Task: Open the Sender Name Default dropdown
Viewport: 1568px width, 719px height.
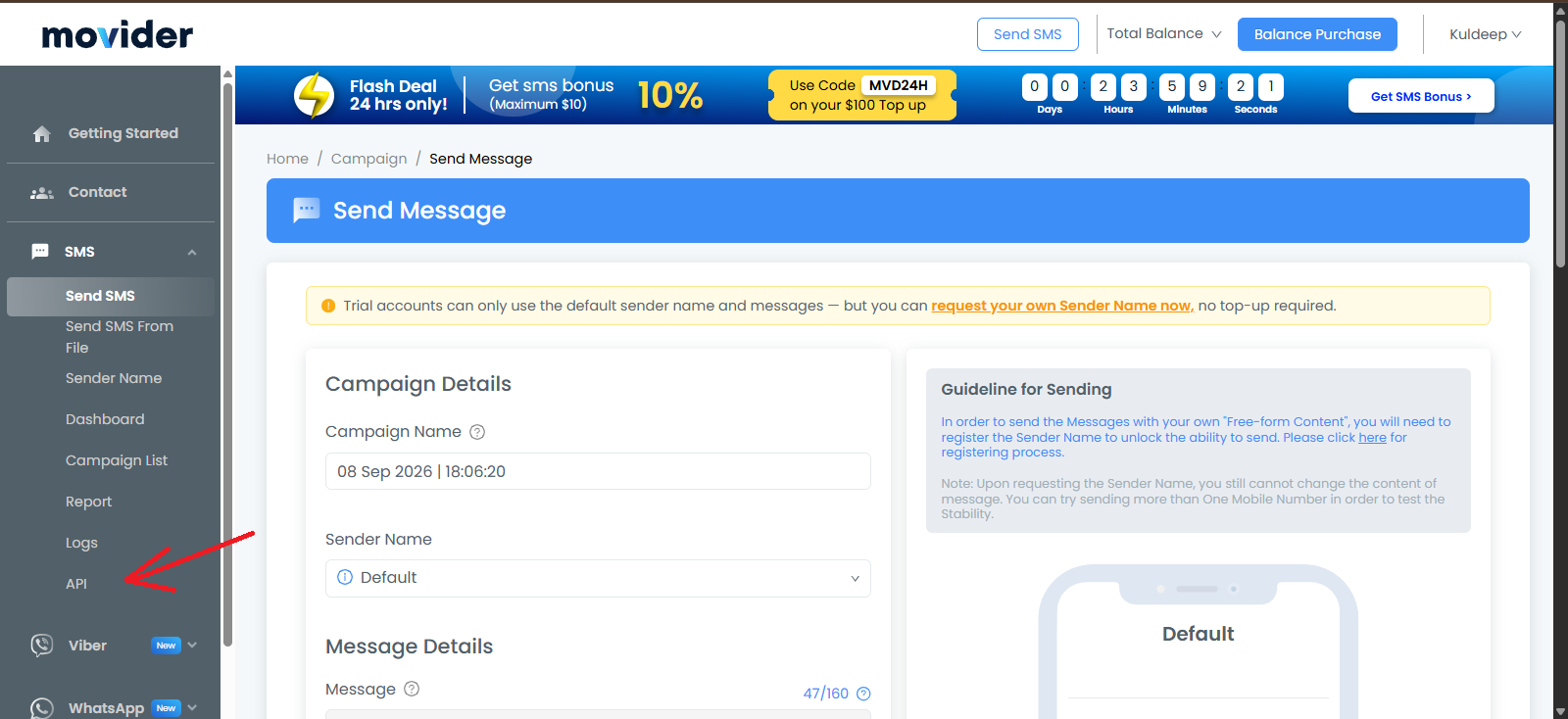Action: click(598, 578)
